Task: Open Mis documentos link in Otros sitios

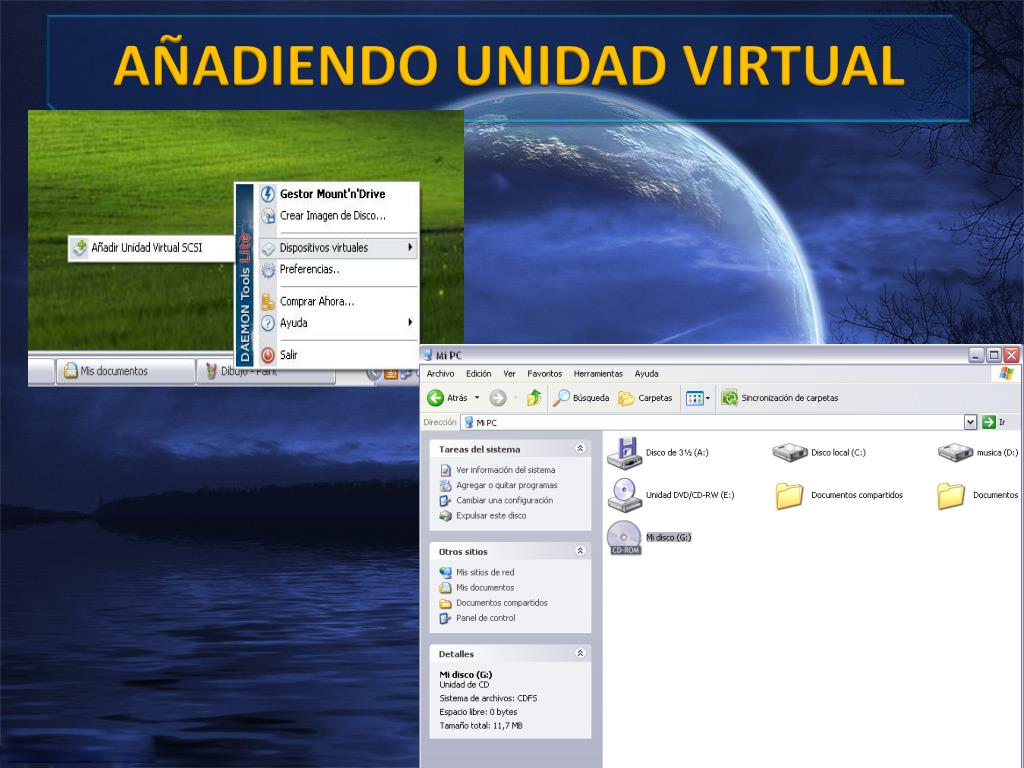Action: [x=485, y=588]
